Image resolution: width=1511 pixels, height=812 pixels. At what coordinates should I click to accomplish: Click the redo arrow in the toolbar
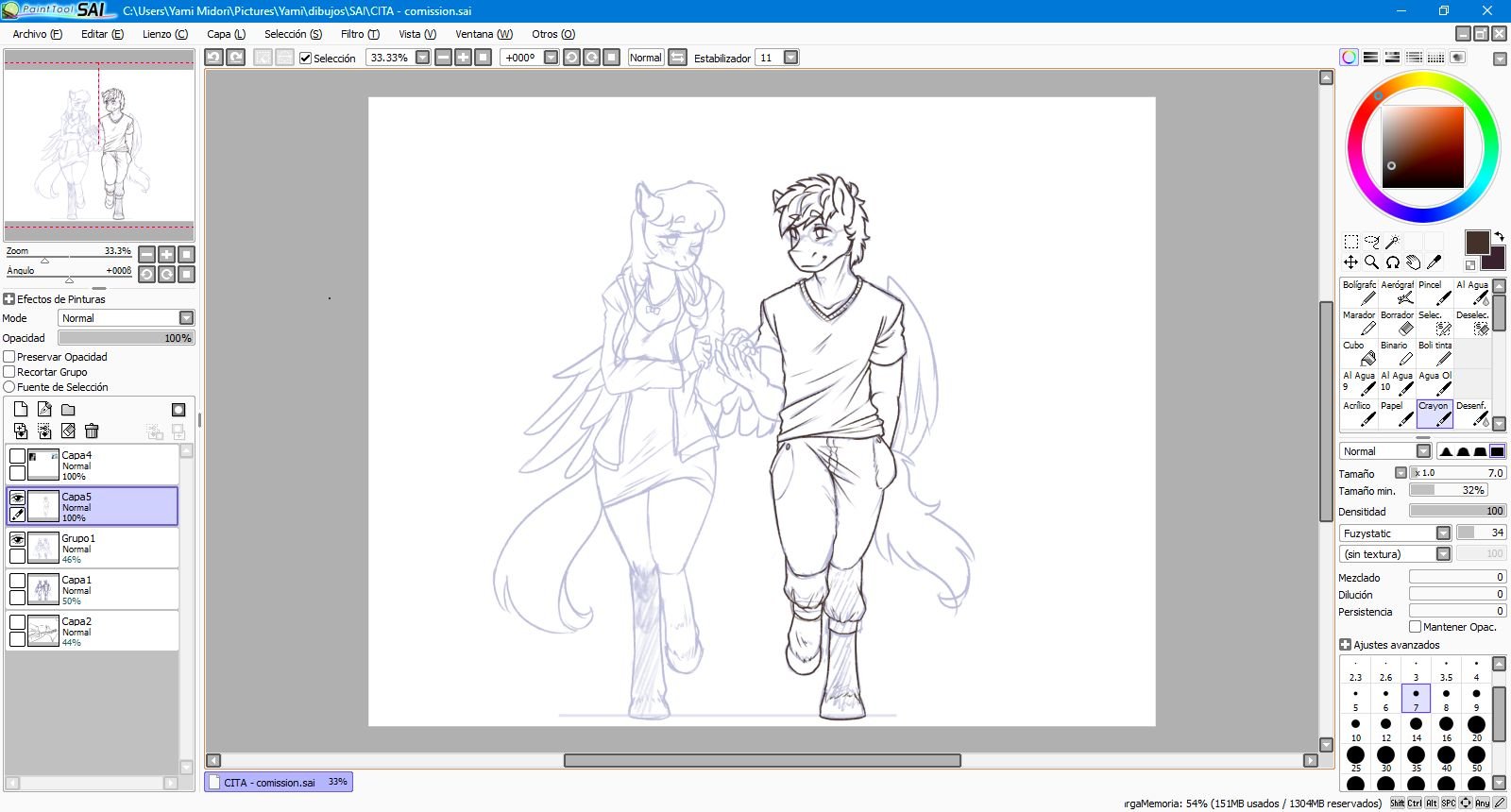coord(236,58)
